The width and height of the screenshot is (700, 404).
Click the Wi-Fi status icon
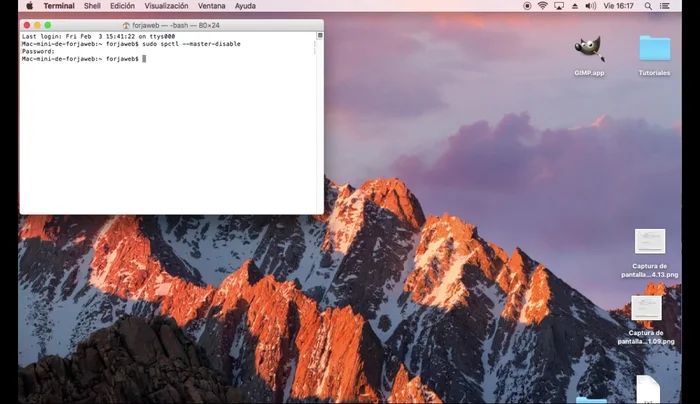[543, 6]
